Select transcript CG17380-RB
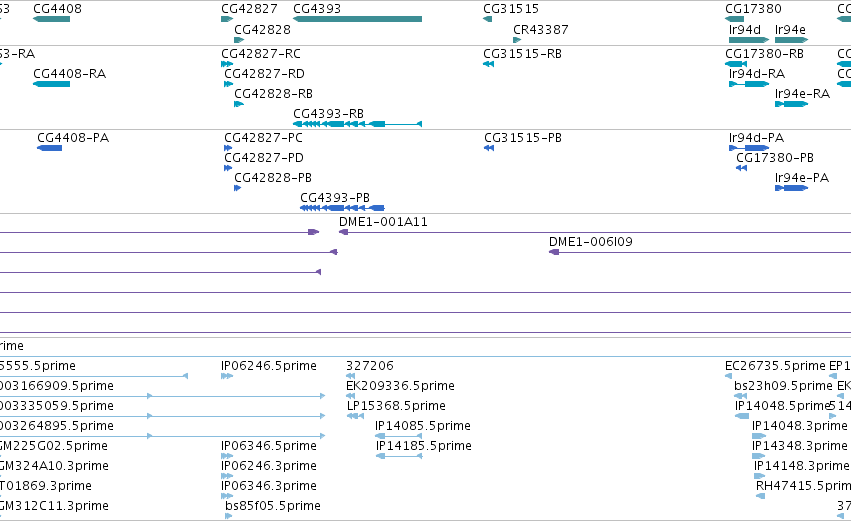 (764, 54)
